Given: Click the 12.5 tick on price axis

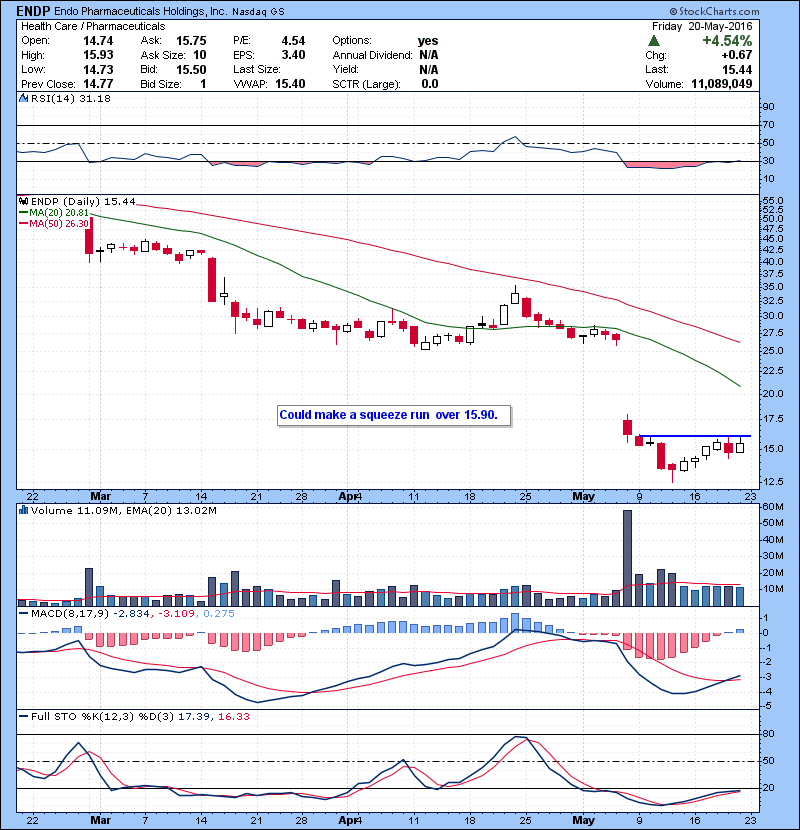Looking at the screenshot, I should [773, 482].
